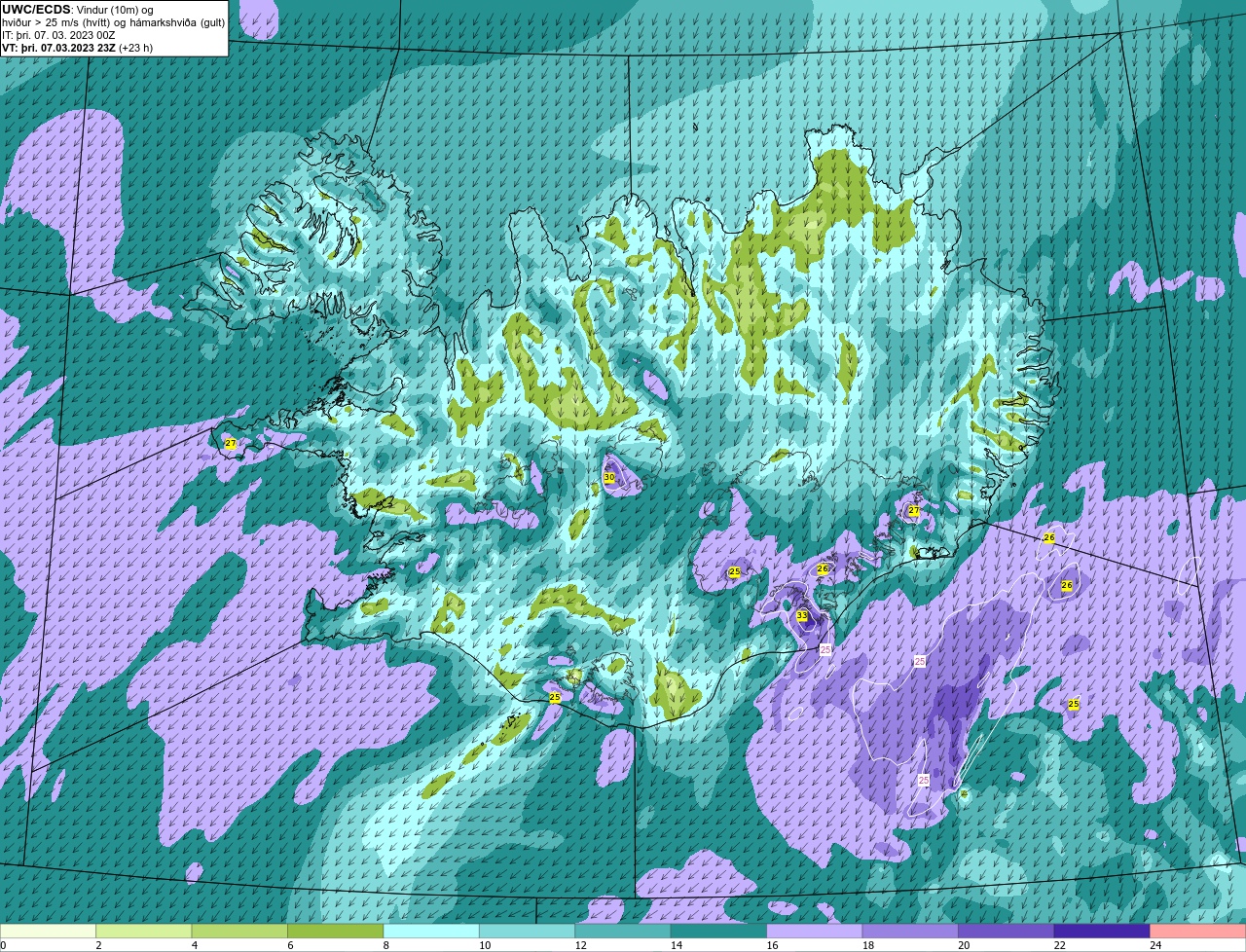The width and height of the screenshot is (1246, 952).
Task: Click the dark teal 14–16 m/s swatch
Action: coord(719,932)
